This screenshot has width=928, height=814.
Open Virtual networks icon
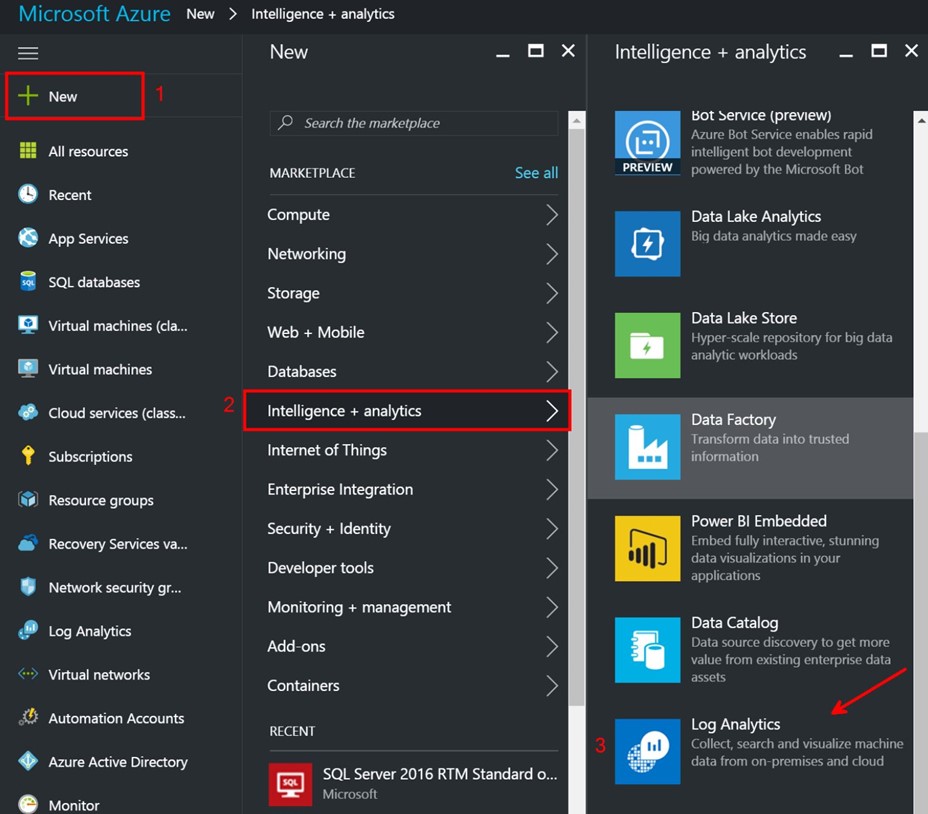pos(28,674)
